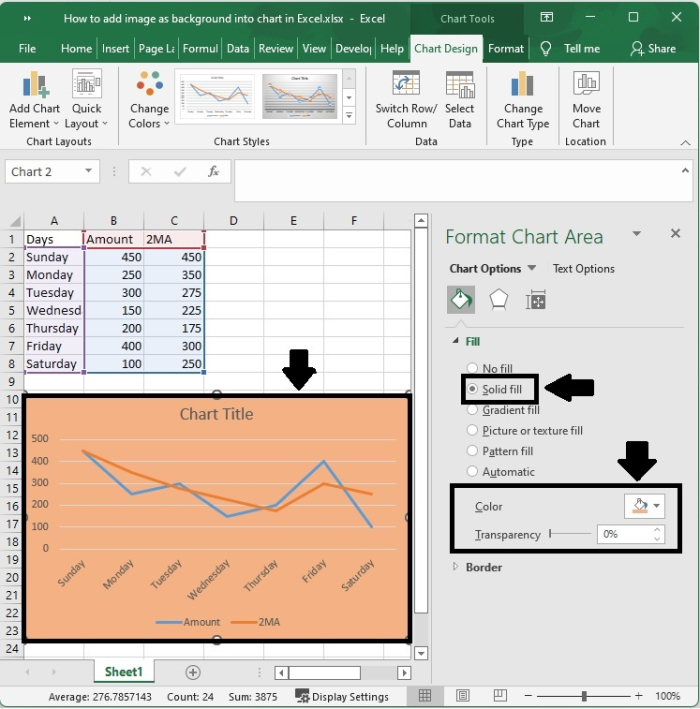700x709 pixels.
Task: Click the zoom in plus icon
Action: click(x=639, y=696)
